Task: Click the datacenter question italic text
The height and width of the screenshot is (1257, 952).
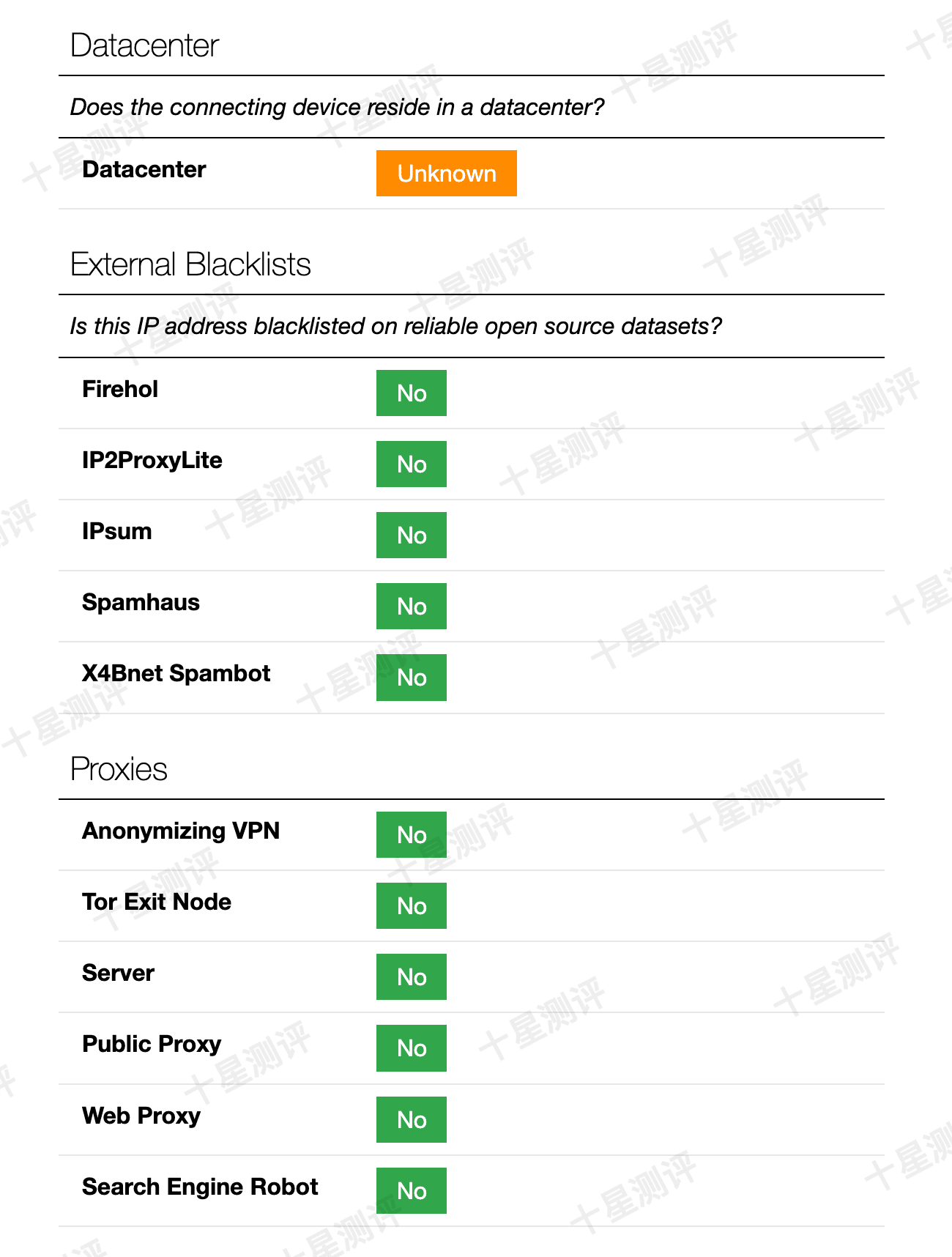Action: [337, 107]
